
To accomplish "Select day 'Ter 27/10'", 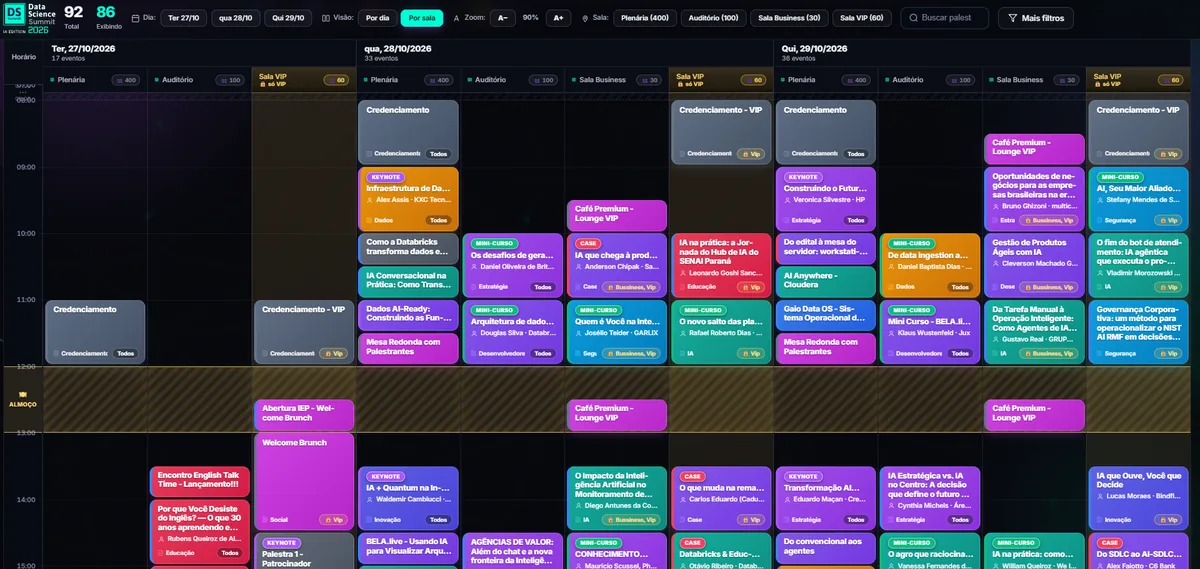I will pos(184,18).
